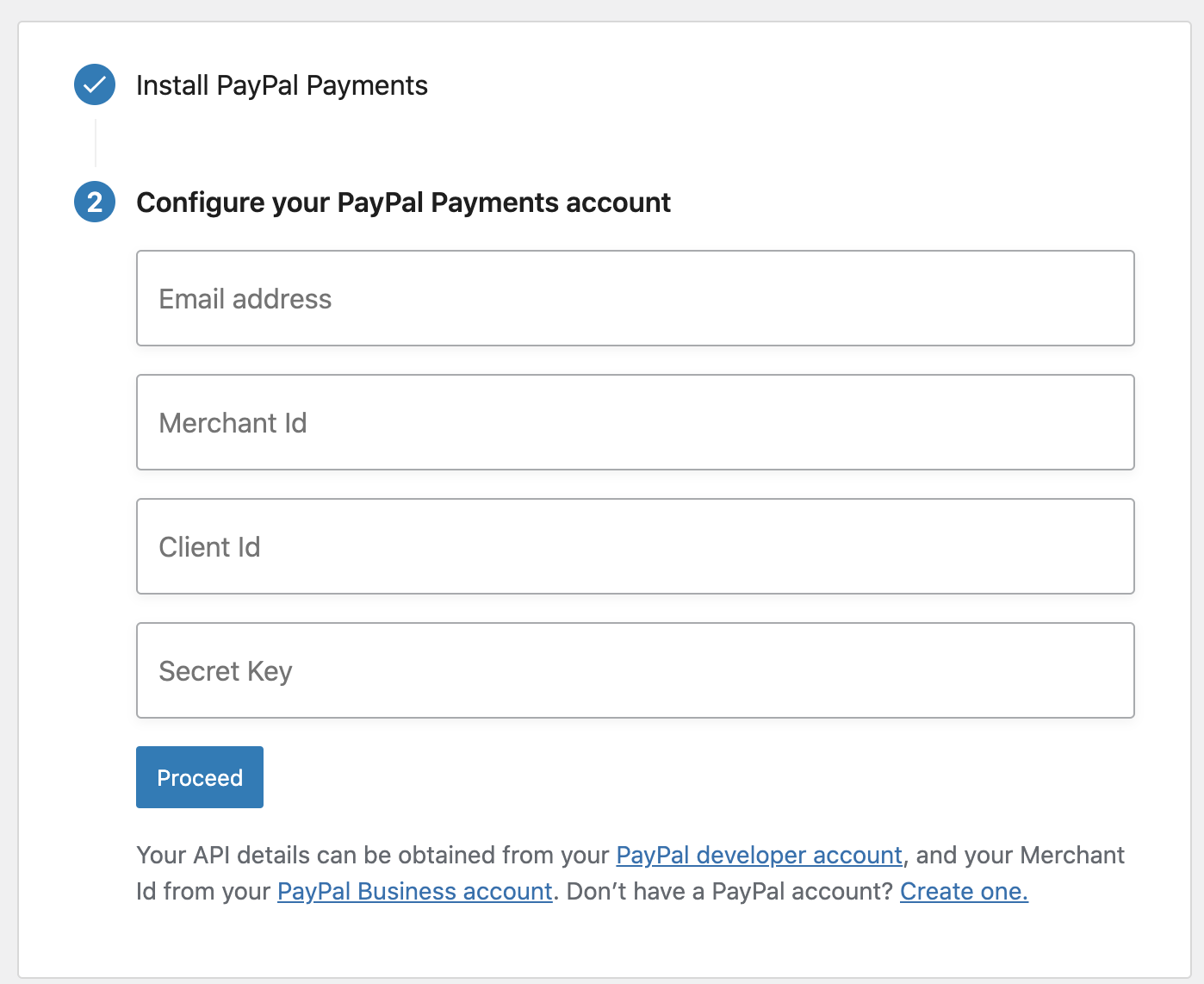This screenshot has width=1204, height=984.
Task: Focus the Merchant Id input field
Action: pyautogui.click(x=636, y=422)
